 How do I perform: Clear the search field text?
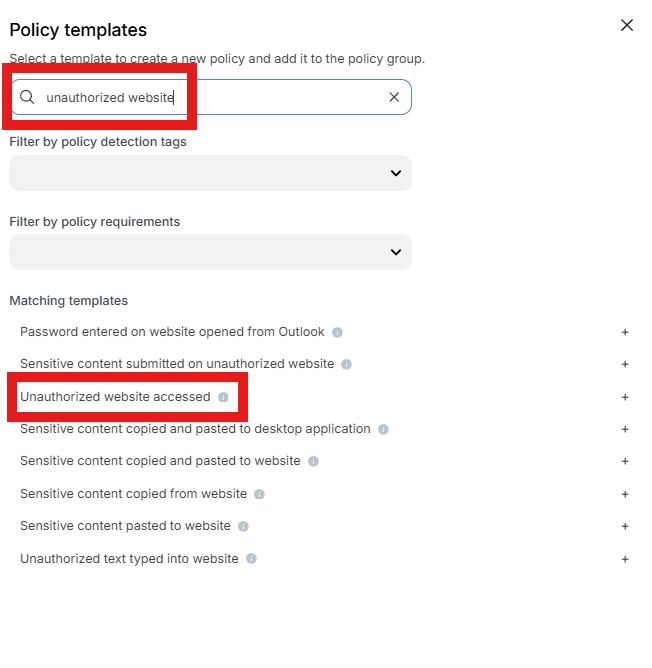click(x=394, y=97)
